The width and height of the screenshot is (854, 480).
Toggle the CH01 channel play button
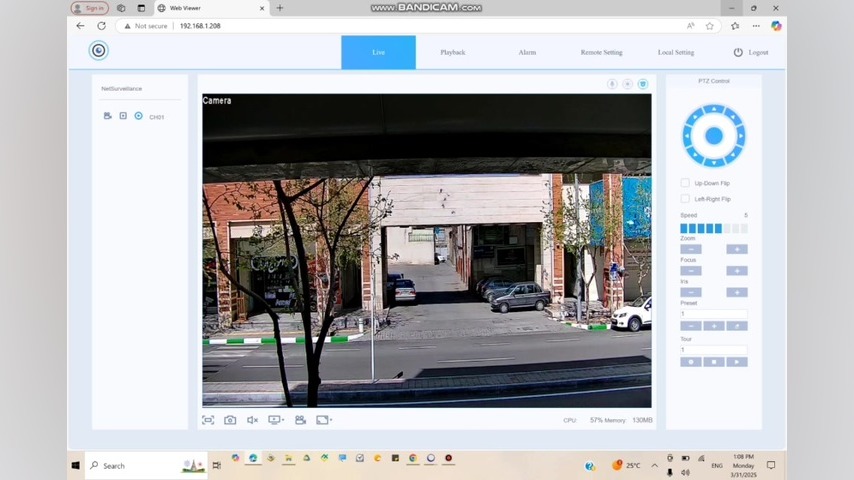click(139, 116)
